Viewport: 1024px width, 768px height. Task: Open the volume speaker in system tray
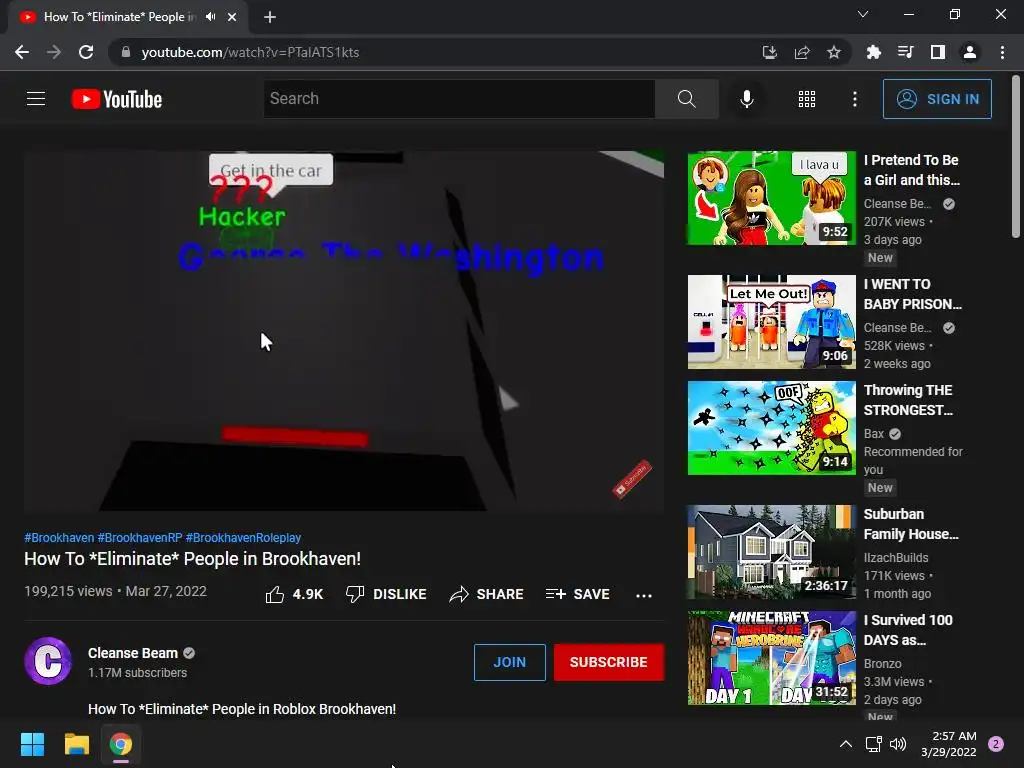(898, 744)
